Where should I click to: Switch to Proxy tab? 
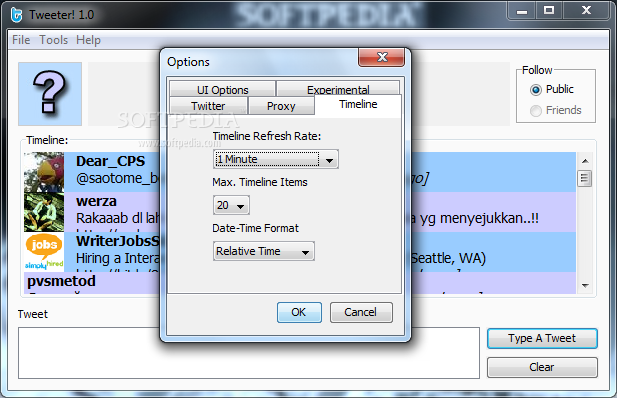(x=281, y=106)
